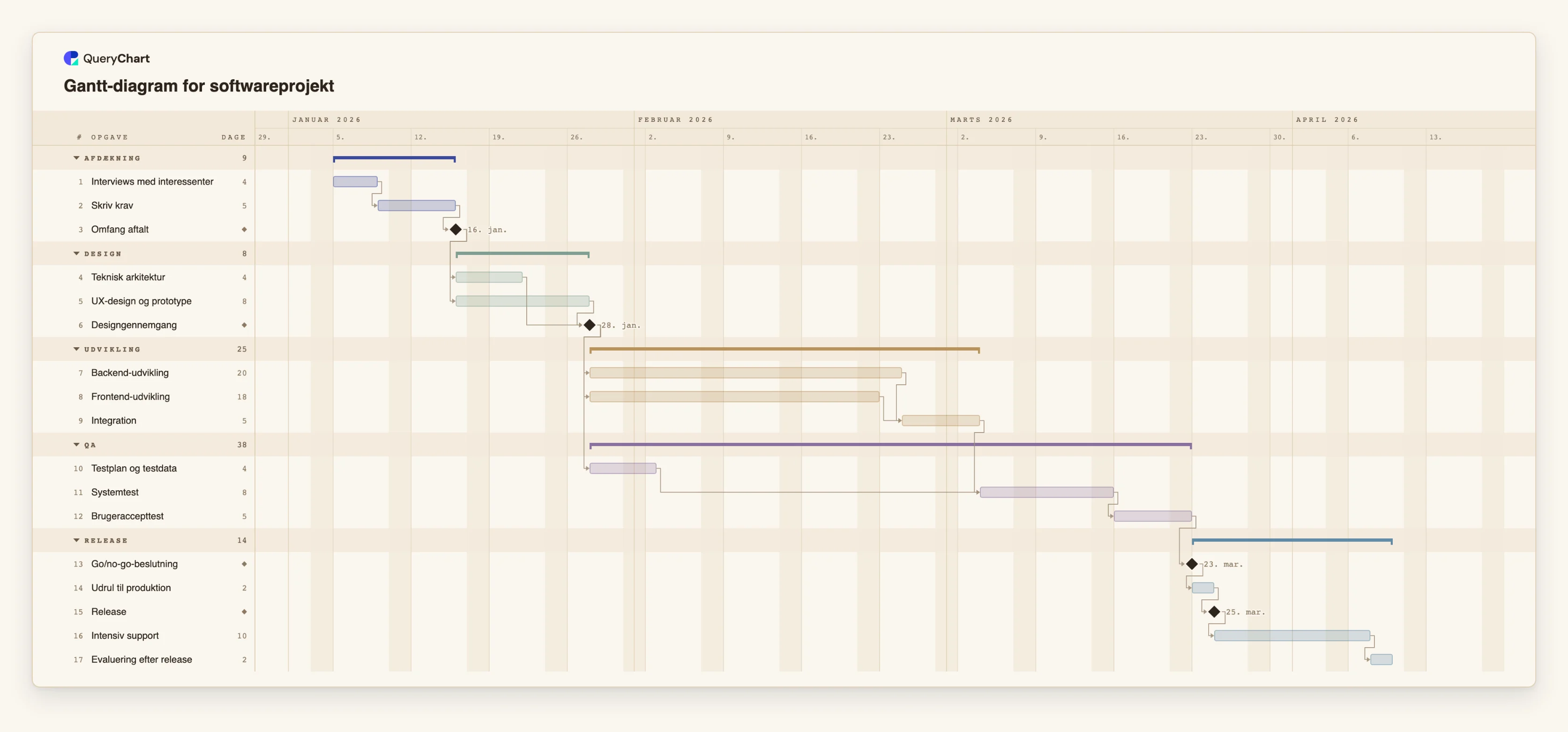
Task: Click the '25. mar.' milestone date label
Action: [1246, 612]
